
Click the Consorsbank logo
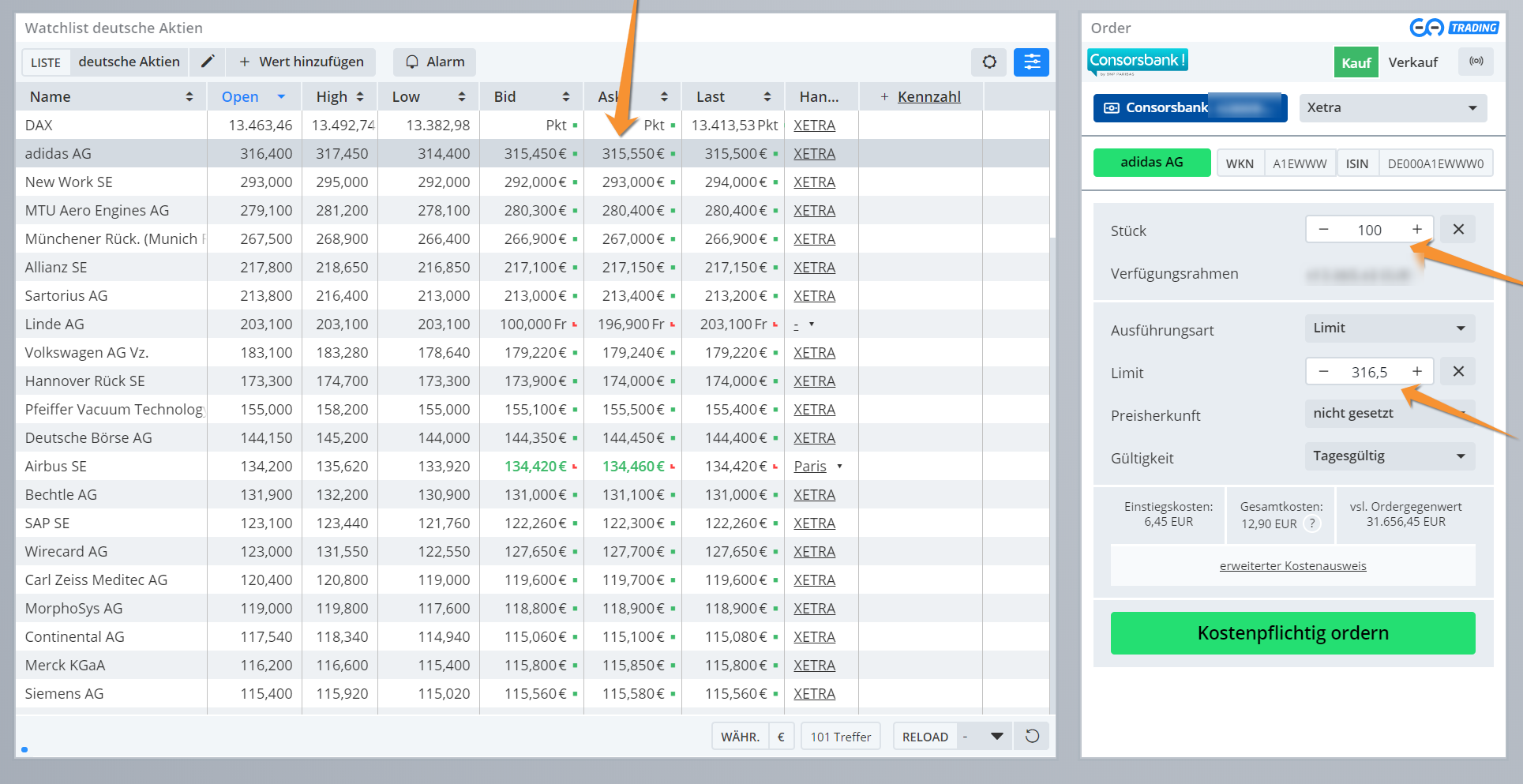(x=1137, y=61)
